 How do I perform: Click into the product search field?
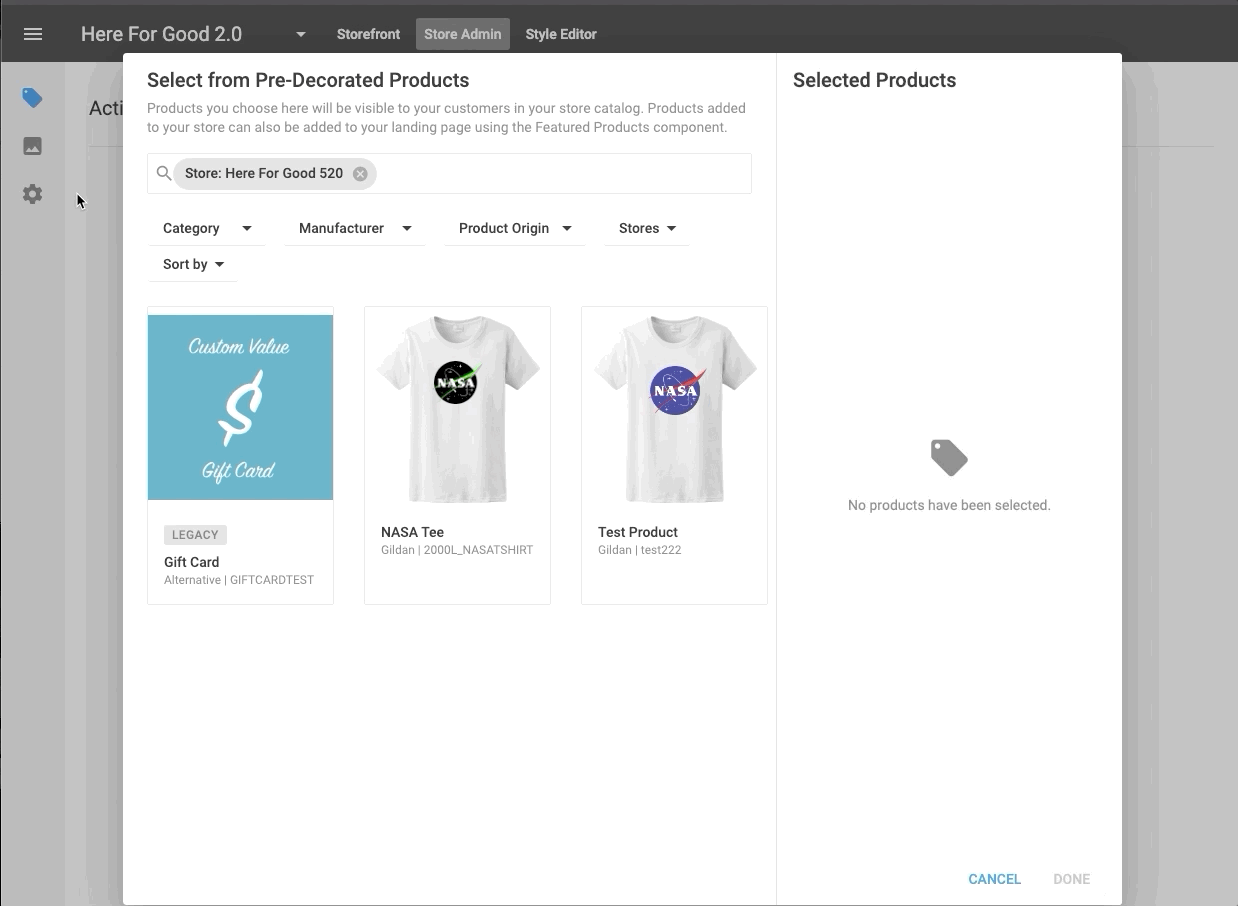point(560,174)
